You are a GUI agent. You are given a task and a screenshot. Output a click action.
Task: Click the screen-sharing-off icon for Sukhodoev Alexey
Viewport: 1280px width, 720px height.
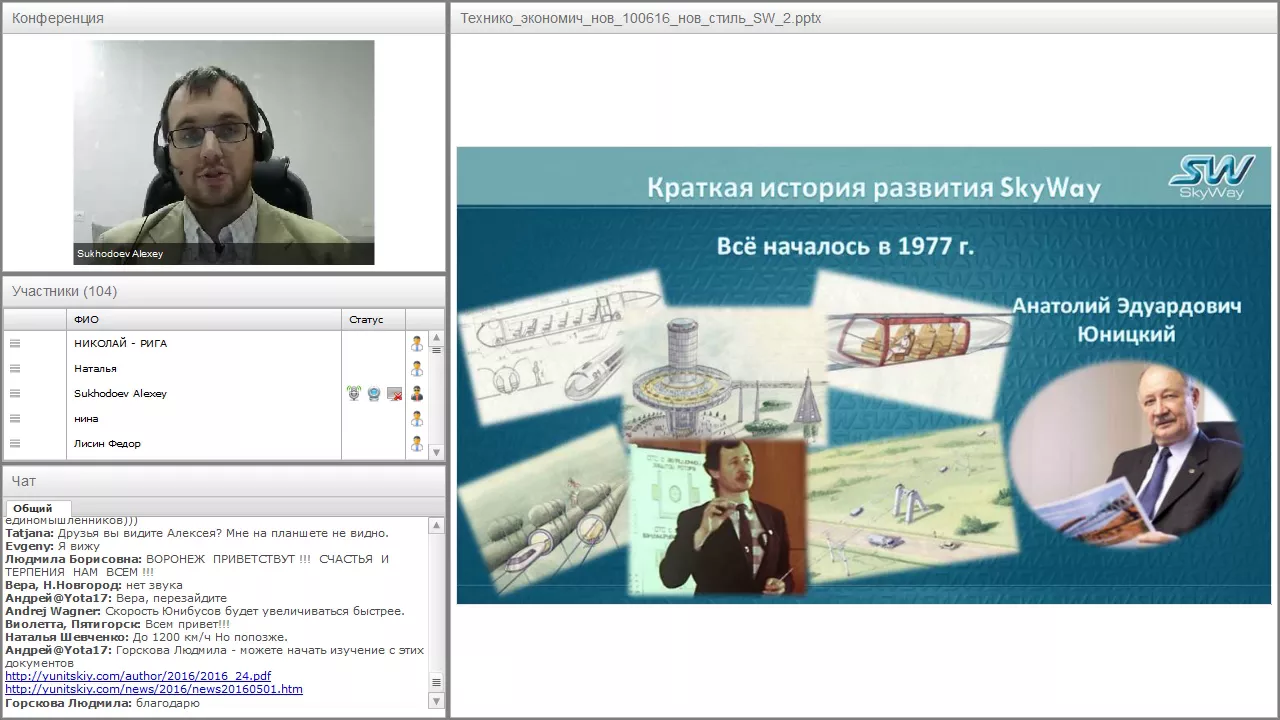(x=394, y=394)
